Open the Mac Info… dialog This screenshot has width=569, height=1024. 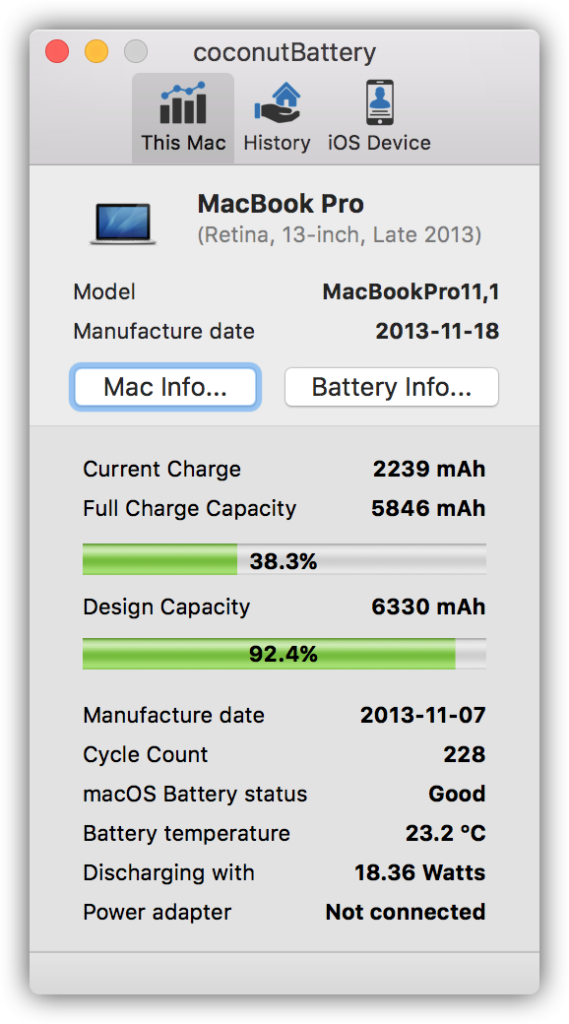pos(165,387)
